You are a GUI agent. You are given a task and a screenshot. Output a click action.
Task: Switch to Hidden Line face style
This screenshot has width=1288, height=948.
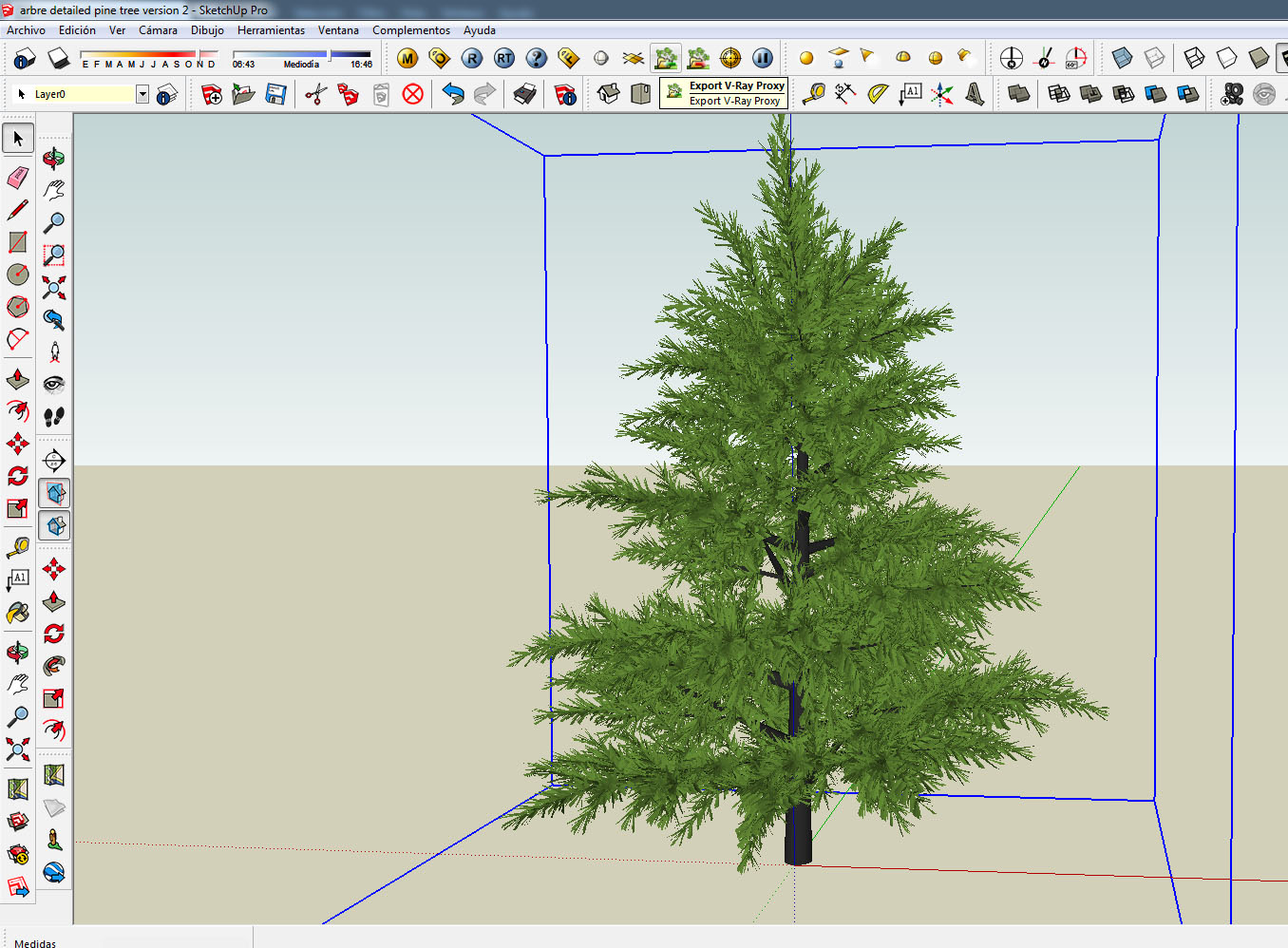[1226, 58]
